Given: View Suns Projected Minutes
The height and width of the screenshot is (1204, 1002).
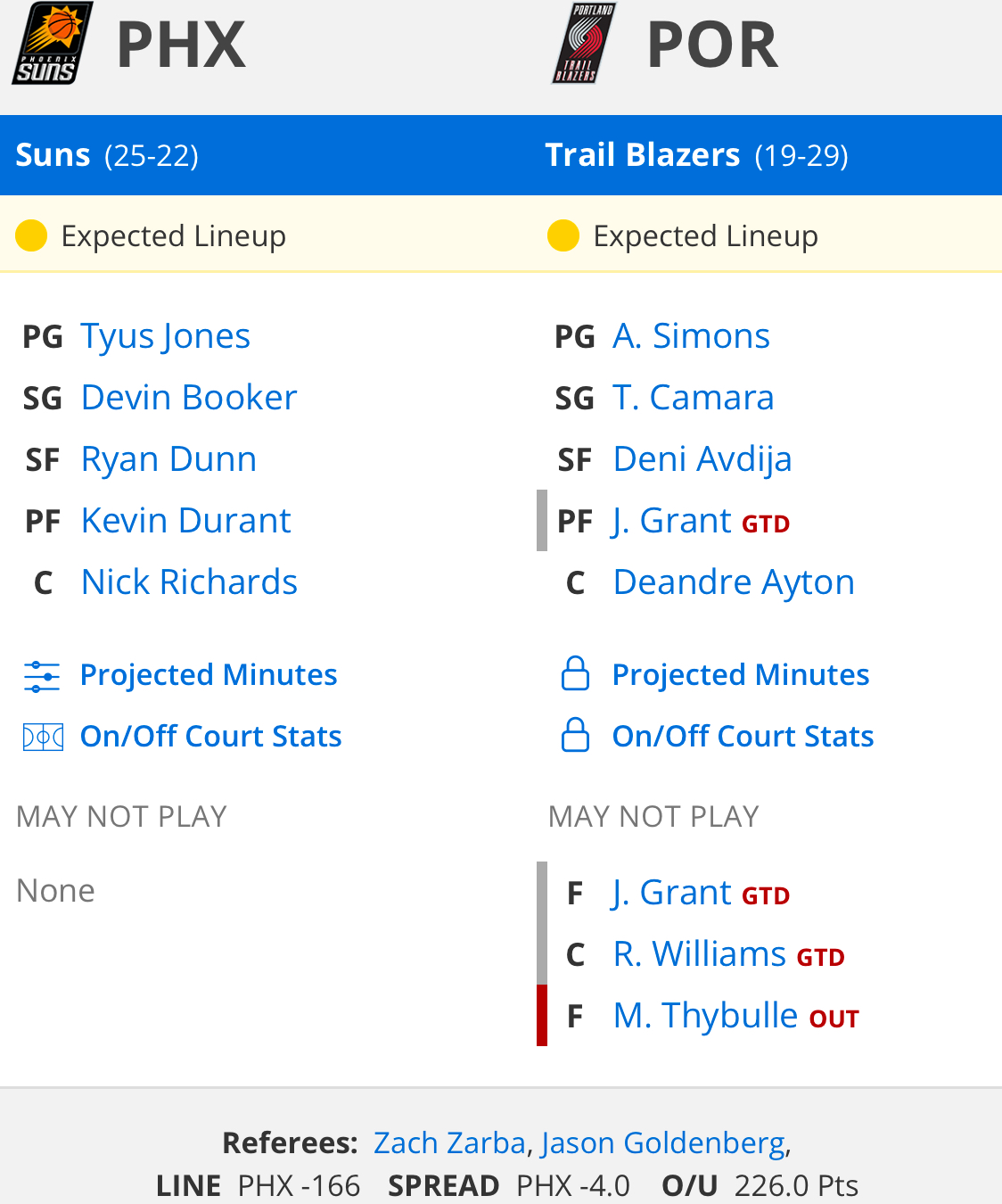Looking at the screenshot, I should (x=209, y=675).
